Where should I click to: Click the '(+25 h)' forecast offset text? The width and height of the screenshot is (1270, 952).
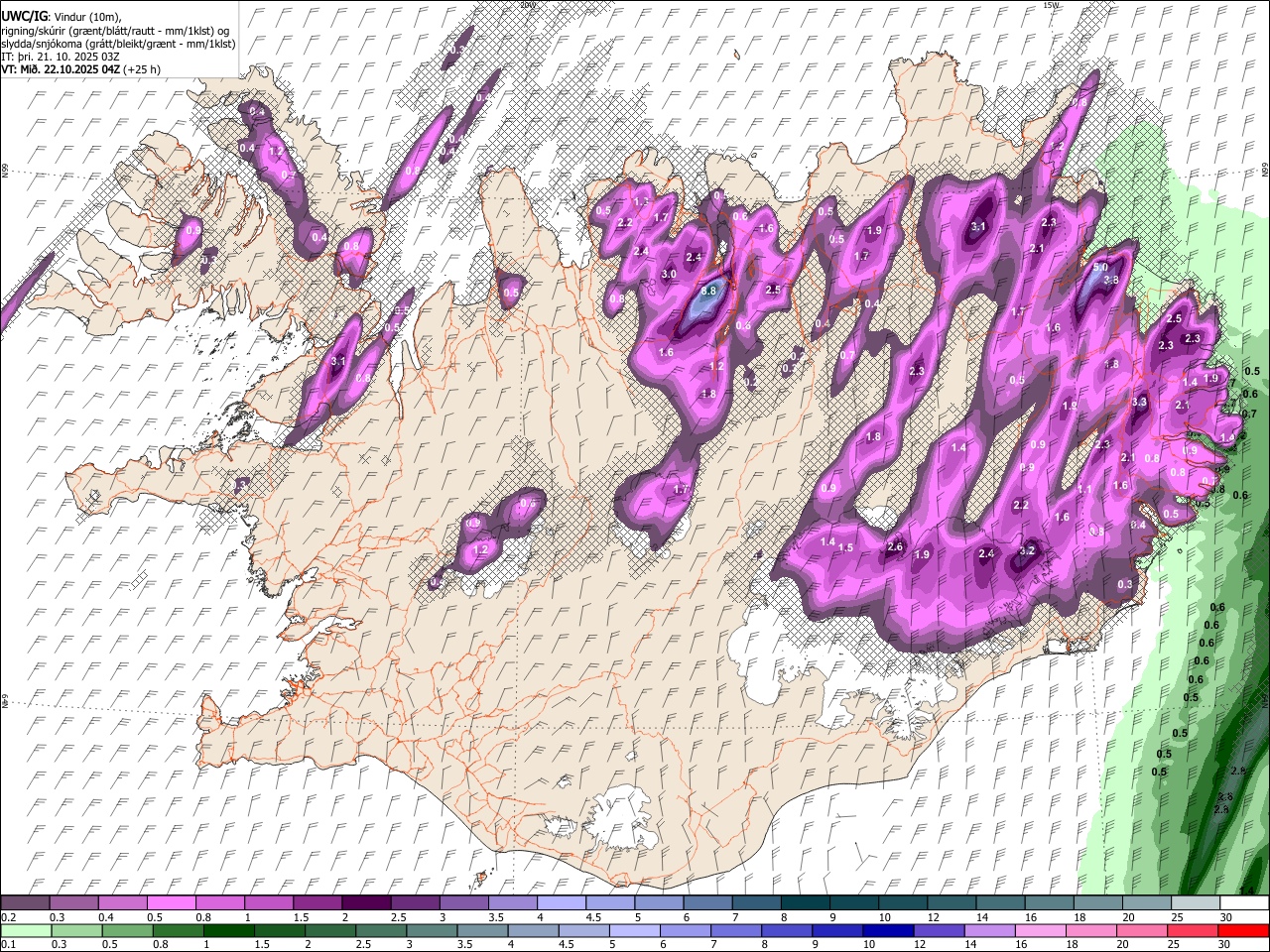[x=142, y=69]
